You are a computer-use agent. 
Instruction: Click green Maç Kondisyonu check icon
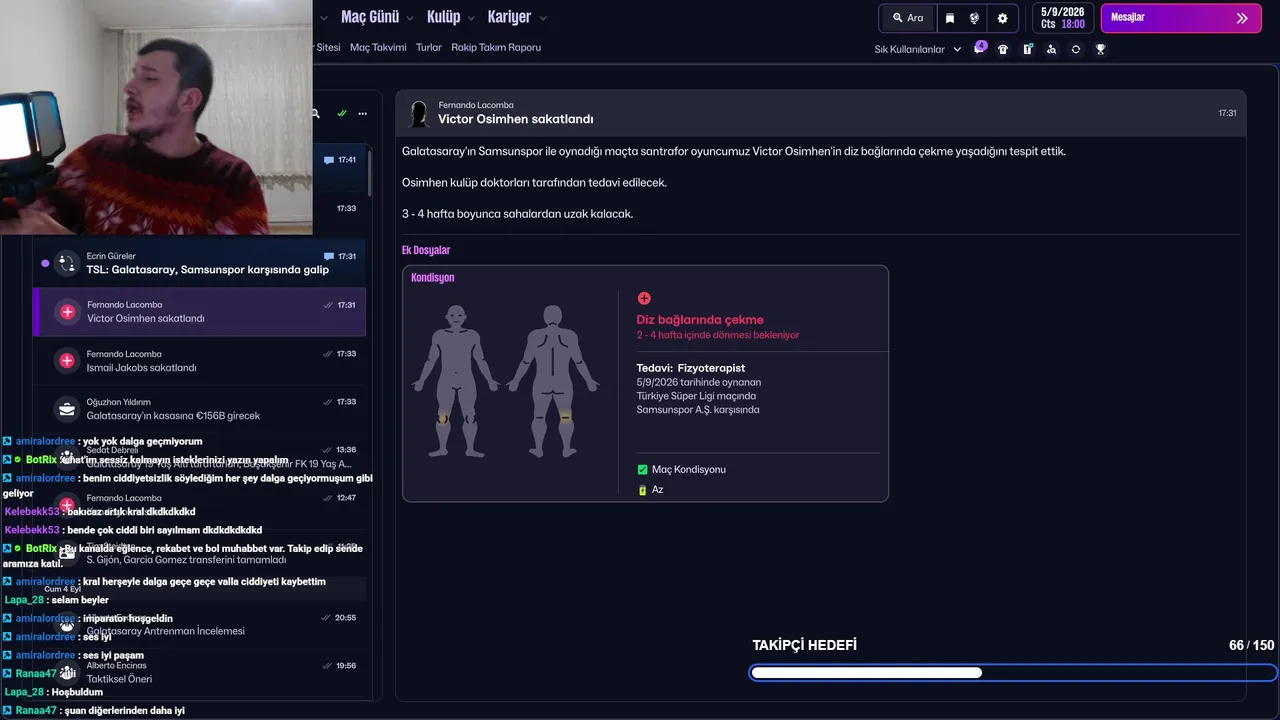coord(643,470)
